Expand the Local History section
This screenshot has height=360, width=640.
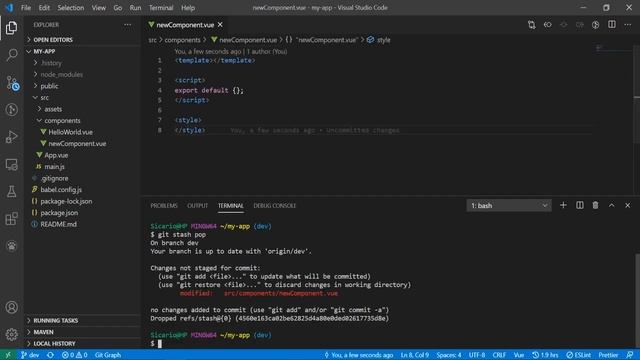point(82,343)
